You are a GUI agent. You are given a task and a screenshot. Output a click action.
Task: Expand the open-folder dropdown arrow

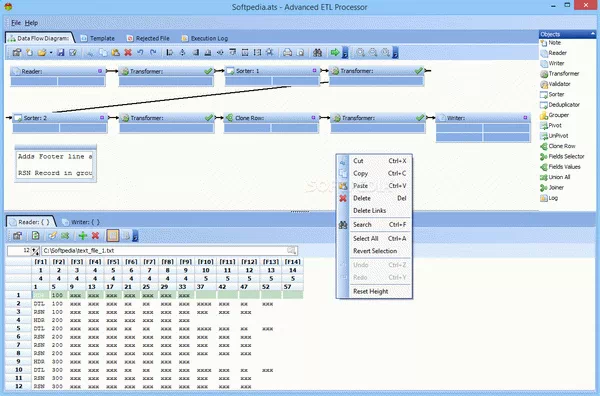pos(51,53)
